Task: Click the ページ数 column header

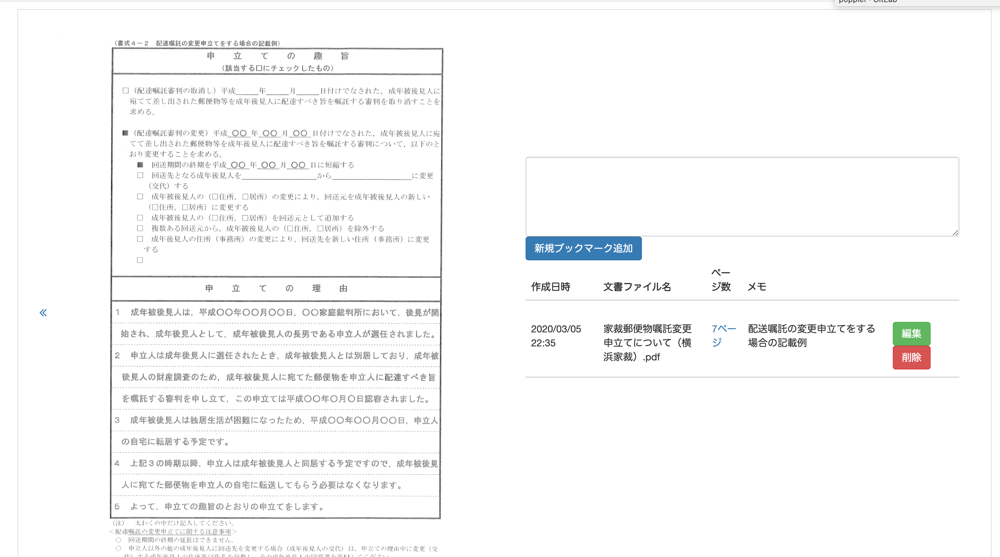Action: point(721,280)
